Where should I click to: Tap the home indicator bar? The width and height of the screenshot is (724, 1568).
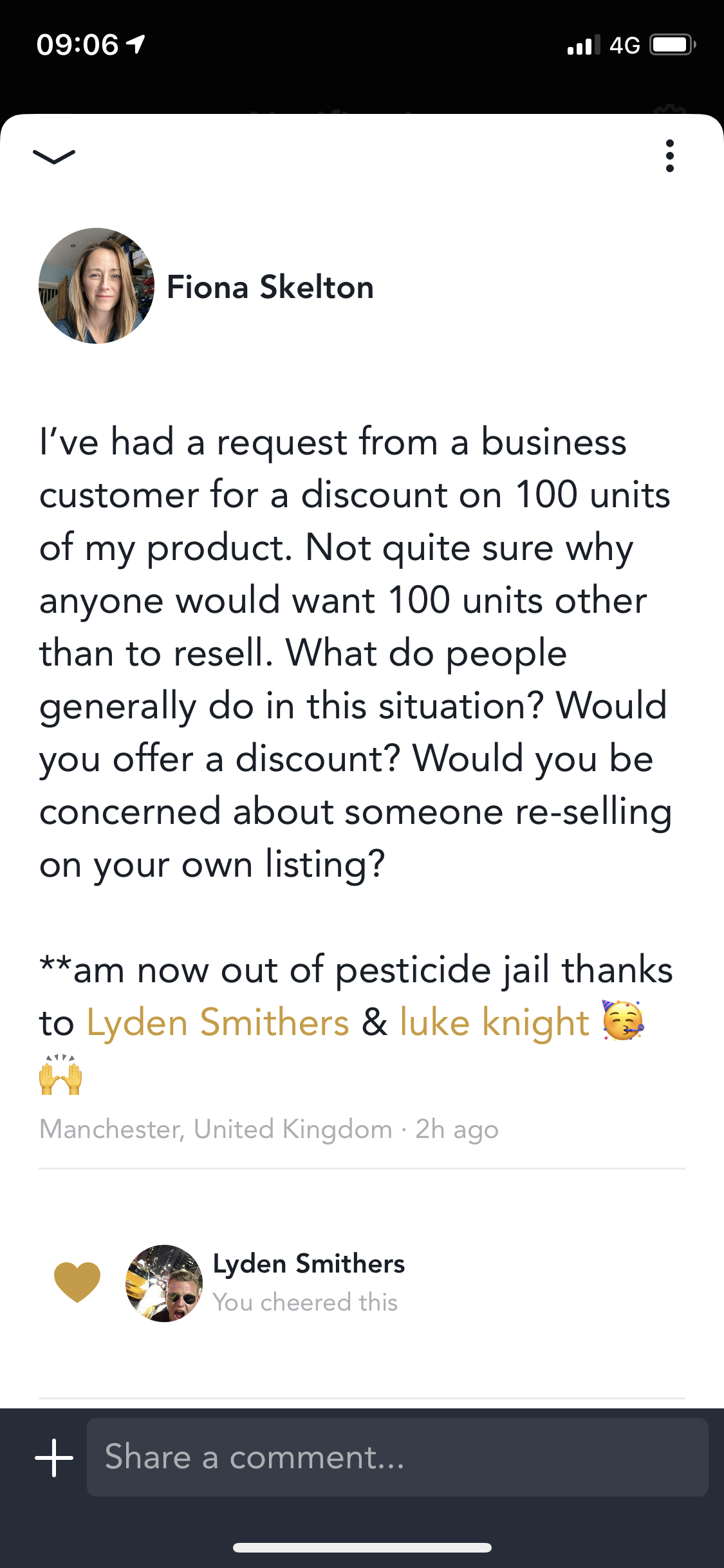362,1547
